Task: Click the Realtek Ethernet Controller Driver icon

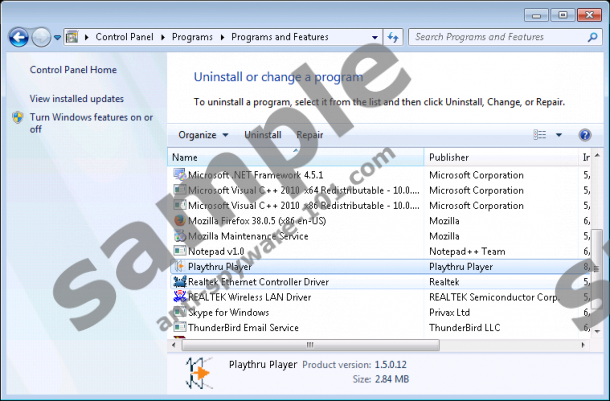Action: 180,282
